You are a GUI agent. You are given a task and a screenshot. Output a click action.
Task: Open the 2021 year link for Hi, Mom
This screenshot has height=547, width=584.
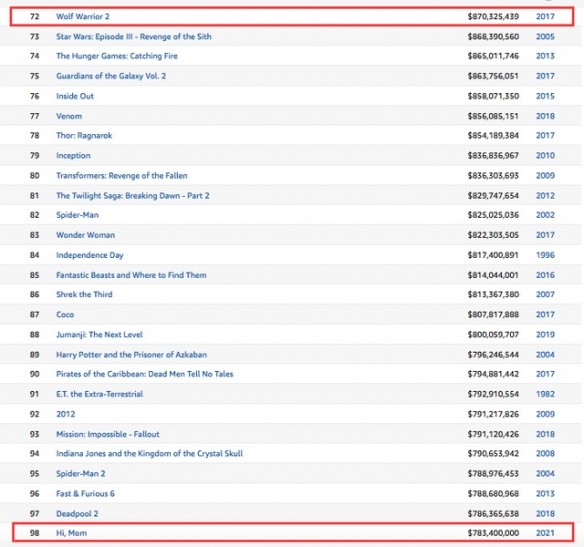(x=545, y=534)
